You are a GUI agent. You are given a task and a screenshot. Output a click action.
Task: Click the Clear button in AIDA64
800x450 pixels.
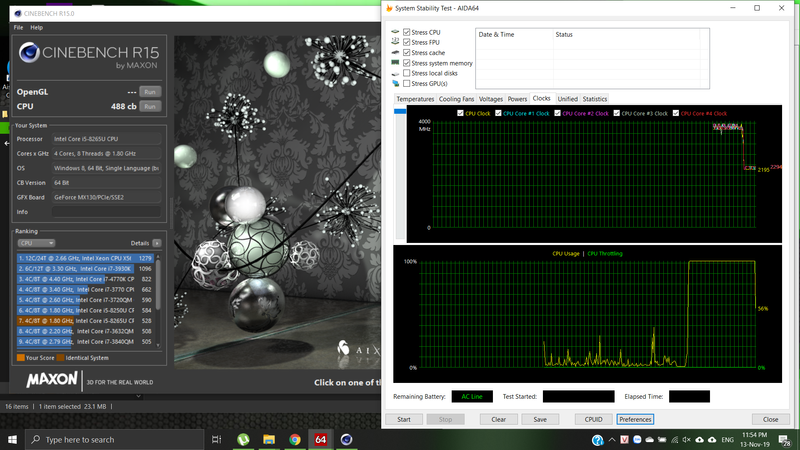(498, 419)
